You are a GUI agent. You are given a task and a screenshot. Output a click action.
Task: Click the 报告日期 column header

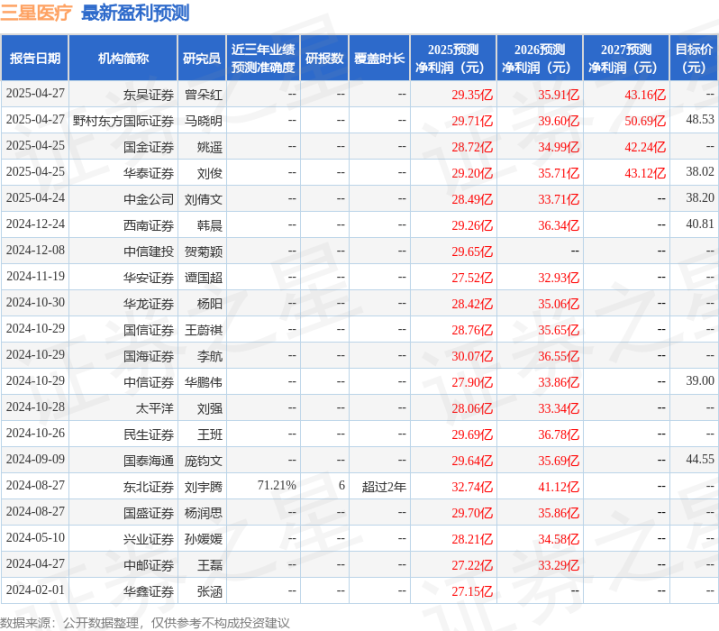(x=35, y=58)
